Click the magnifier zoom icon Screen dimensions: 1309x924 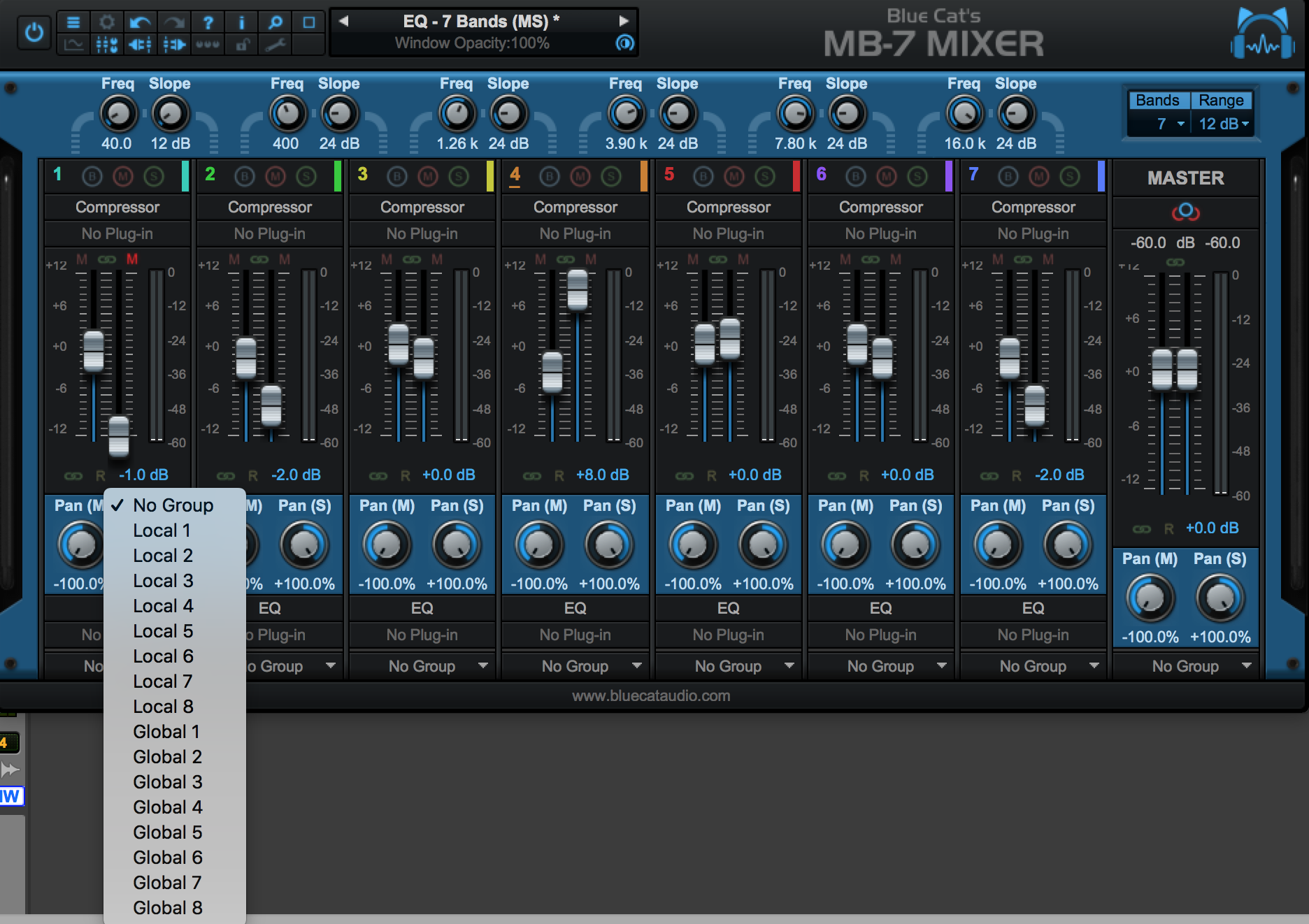[x=275, y=22]
